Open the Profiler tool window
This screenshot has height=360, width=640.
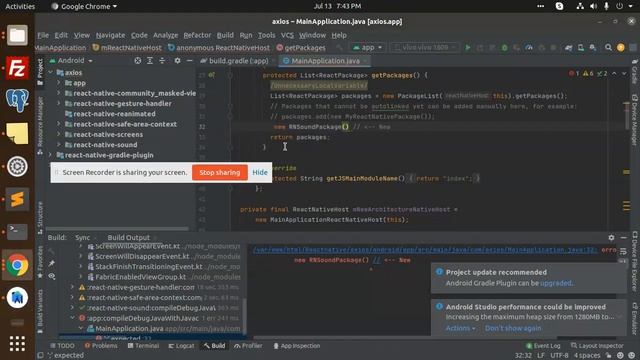coord(248,346)
